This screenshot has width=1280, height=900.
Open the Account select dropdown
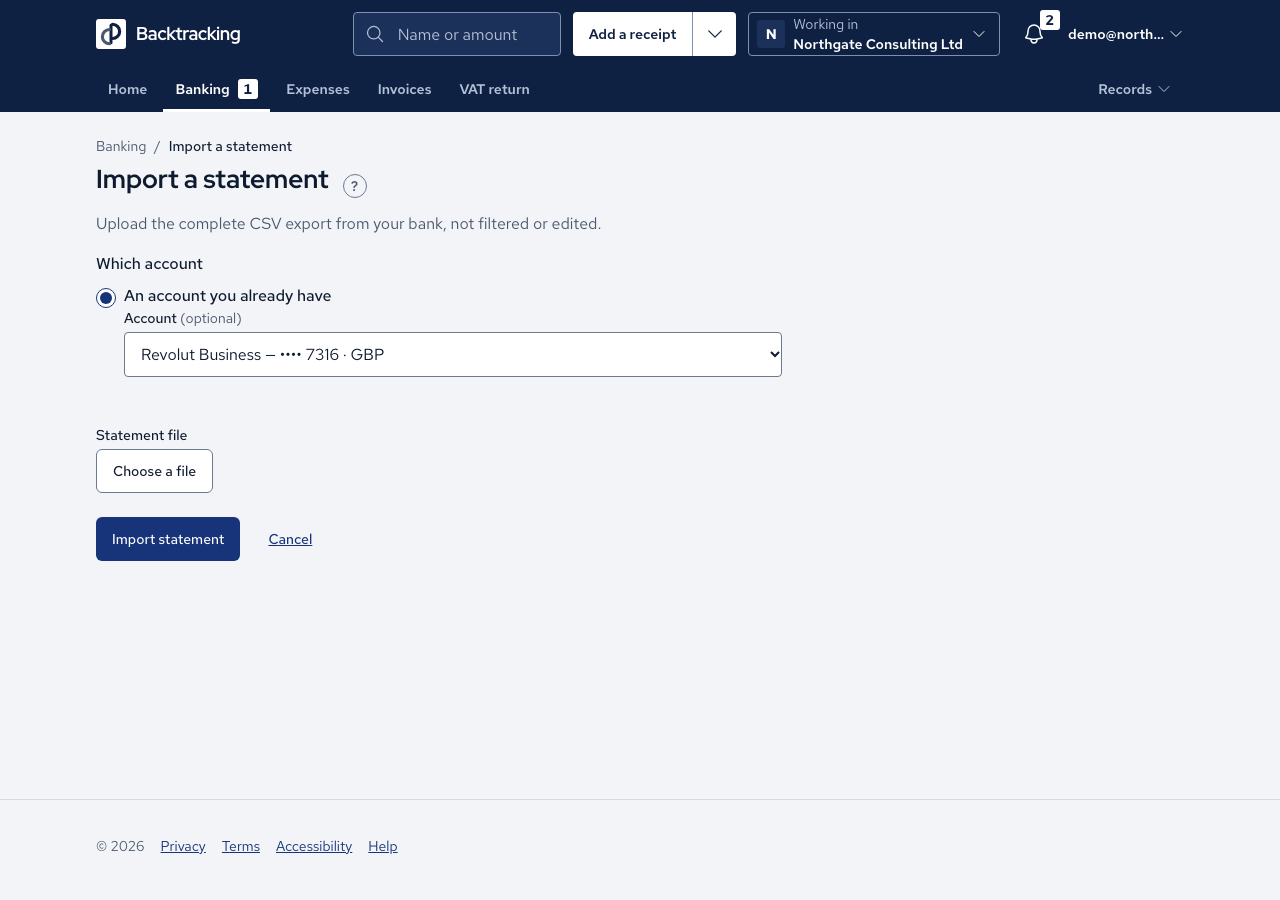(453, 354)
